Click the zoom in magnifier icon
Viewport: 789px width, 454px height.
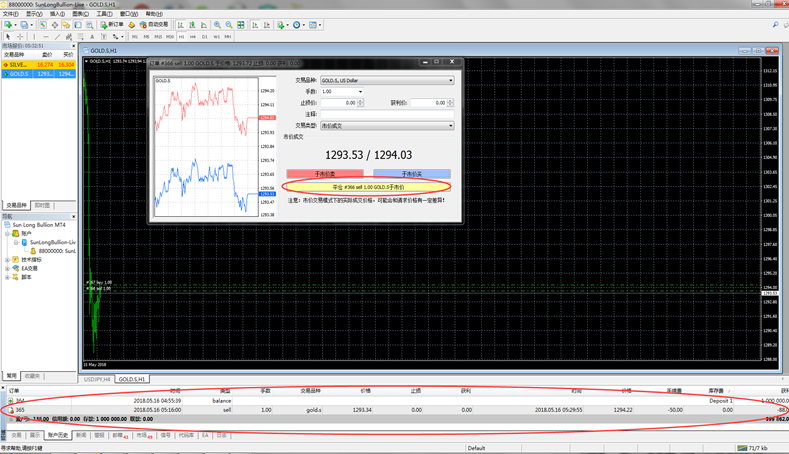coord(217,25)
